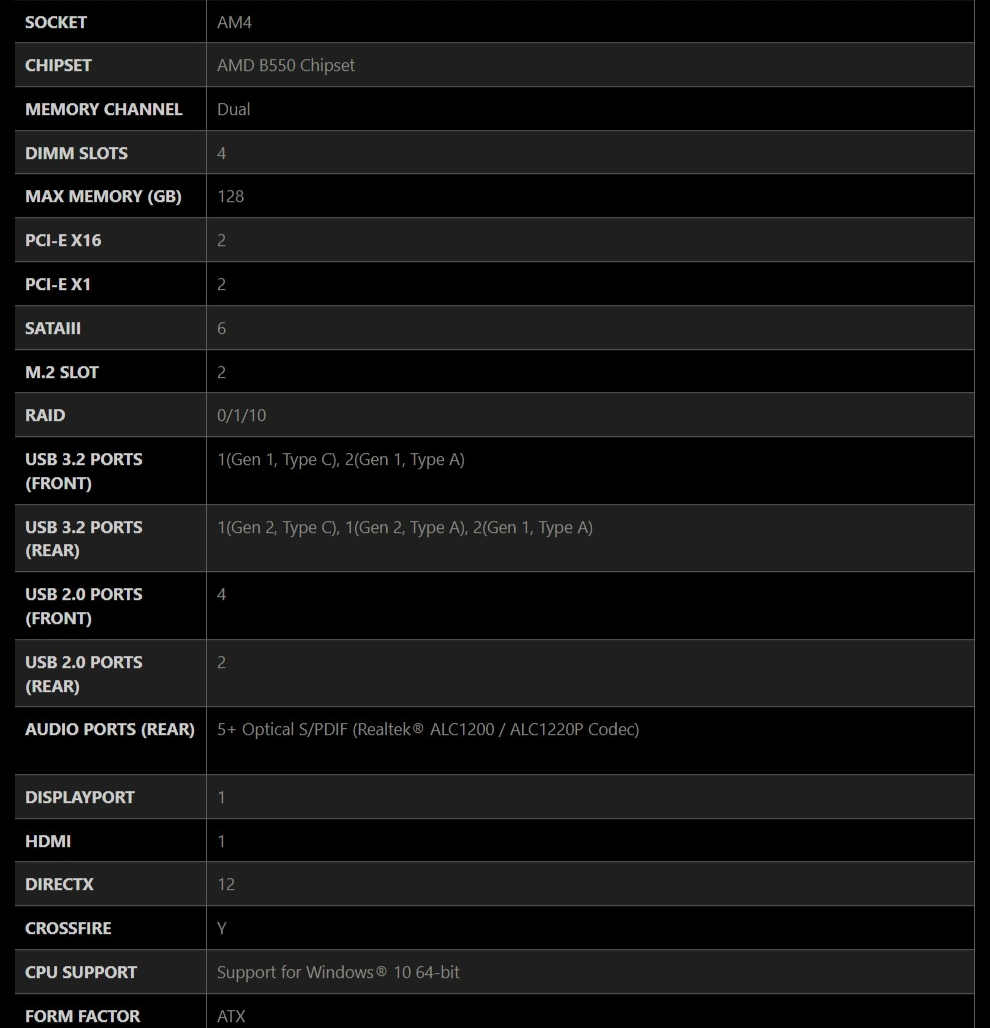Select the AMD B550 Chipset value
Viewport: 990px width, 1028px height.
pyautogui.click(x=286, y=65)
